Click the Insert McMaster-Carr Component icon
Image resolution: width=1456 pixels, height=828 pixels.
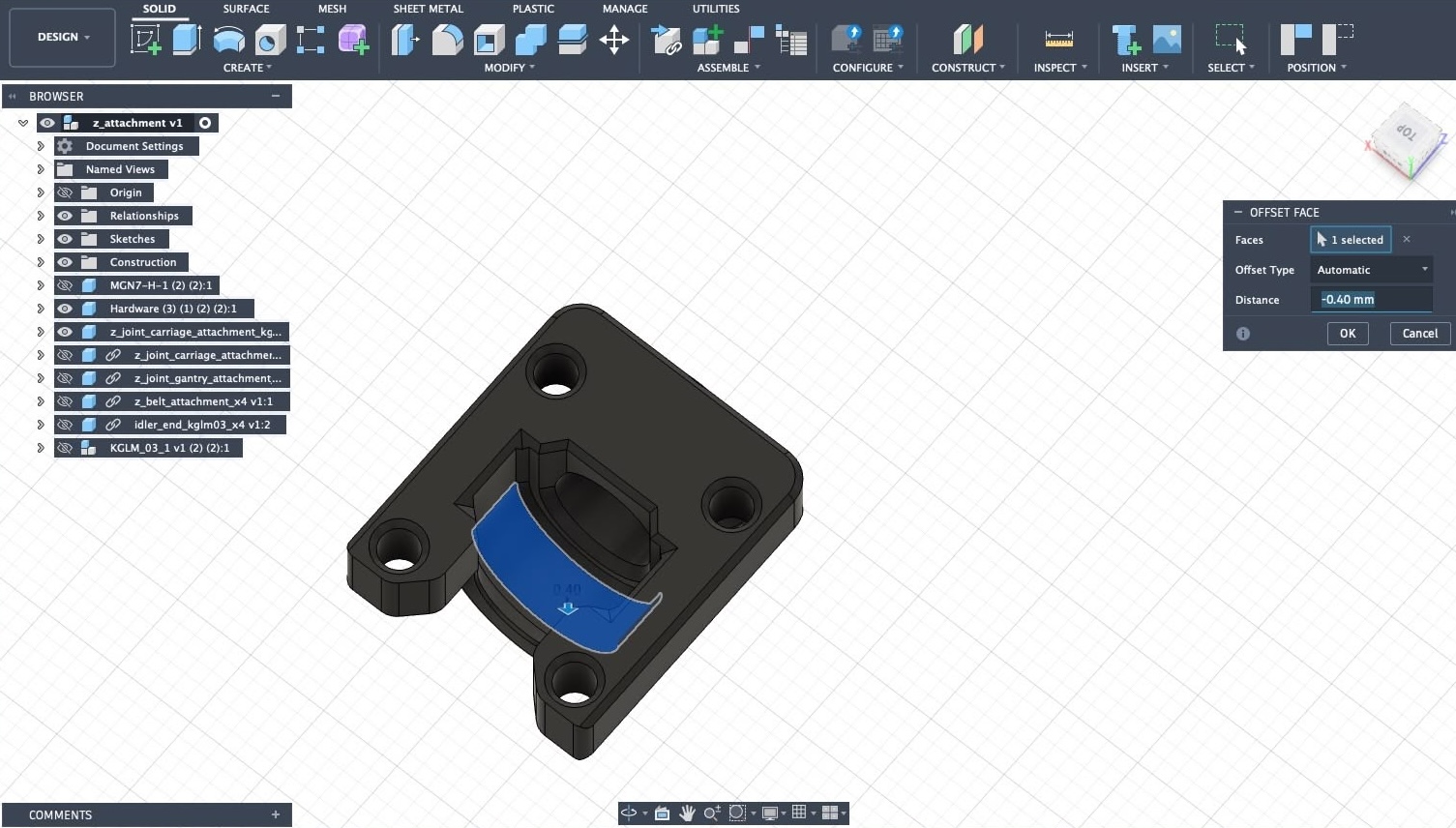tap(1125, 40)
